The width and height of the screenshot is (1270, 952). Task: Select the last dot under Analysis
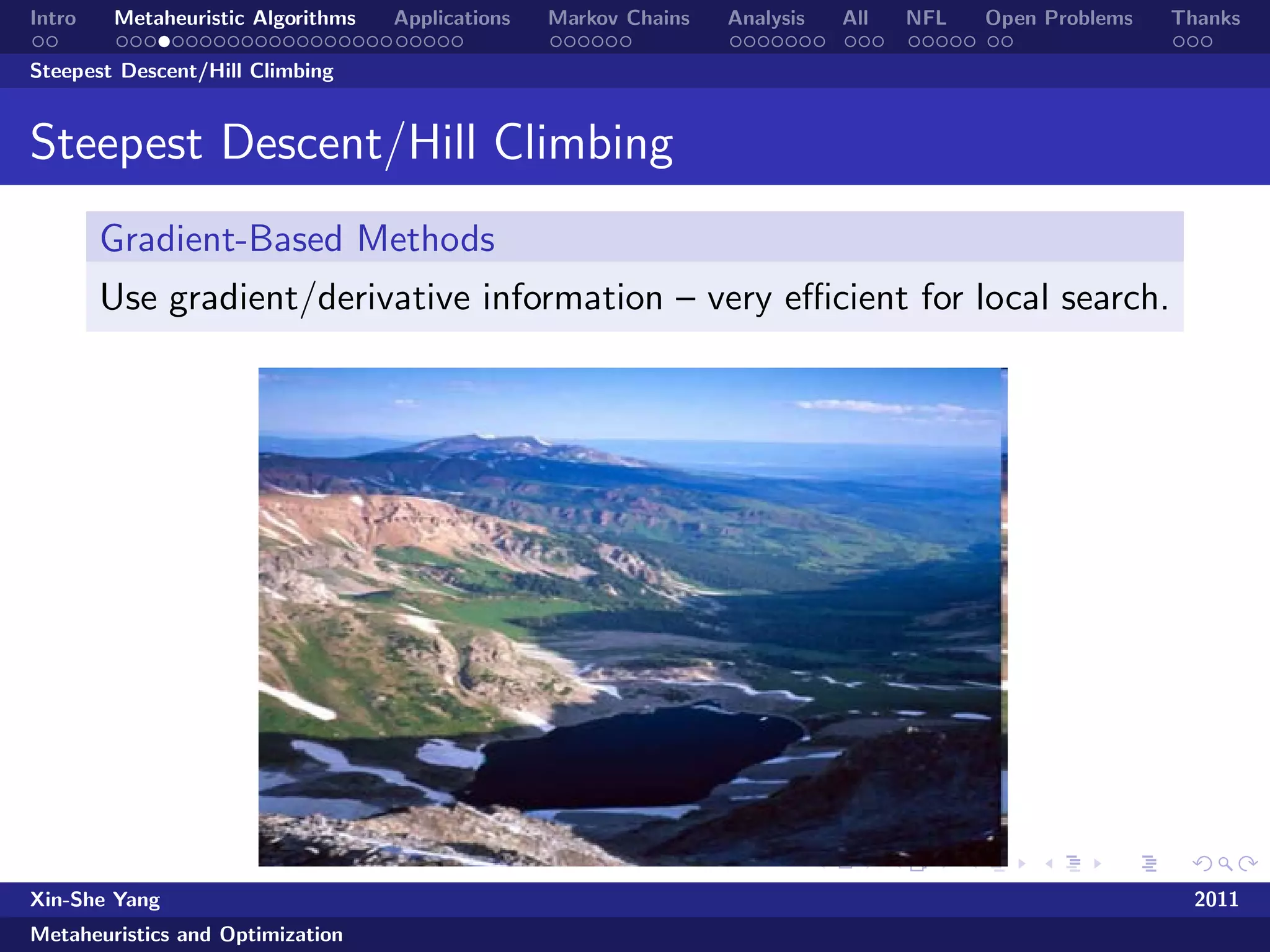pos(819,42)
